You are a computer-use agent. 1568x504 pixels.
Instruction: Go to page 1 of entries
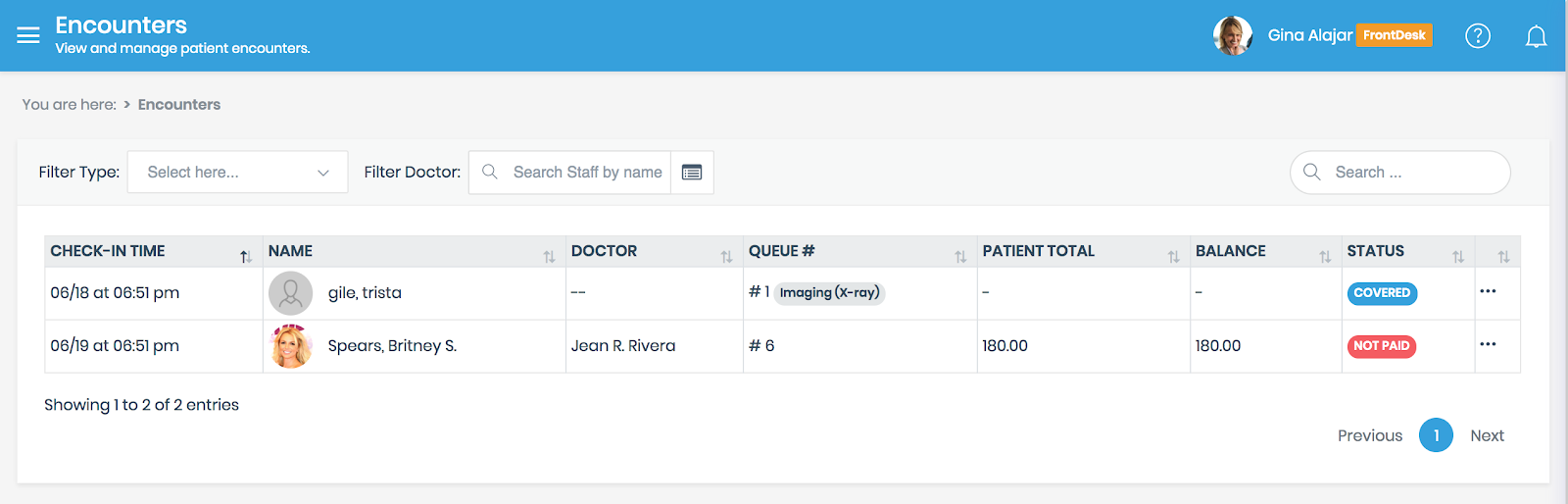[x=1436, y=435]
